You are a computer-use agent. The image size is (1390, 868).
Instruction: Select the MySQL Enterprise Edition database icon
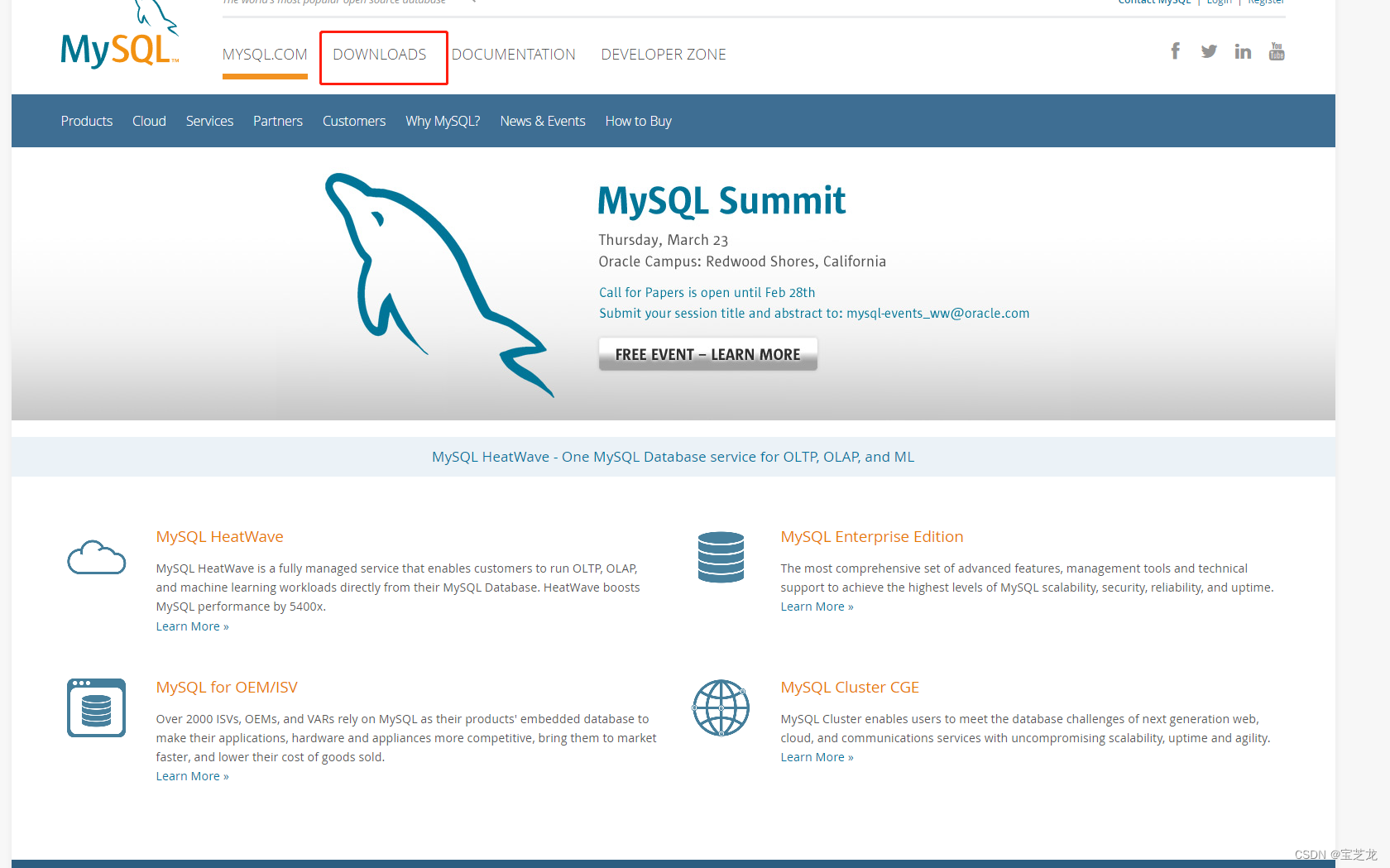721,557
